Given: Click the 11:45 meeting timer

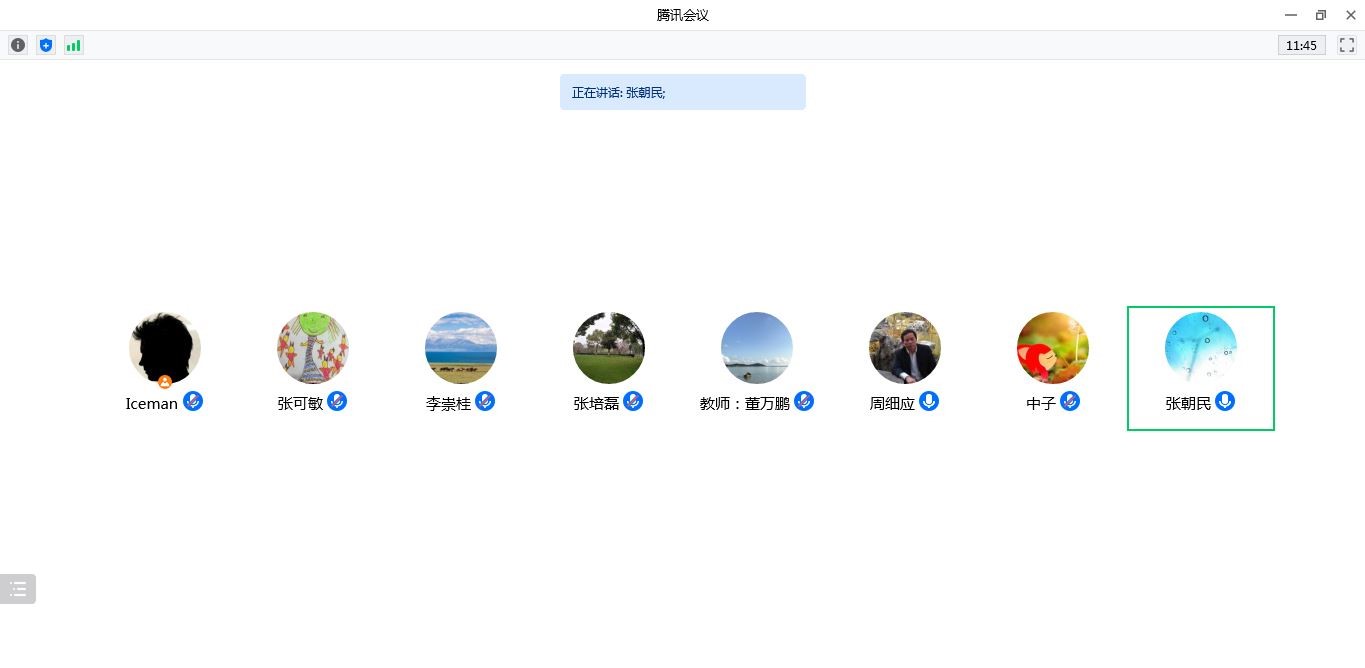Looking at the screenshot, I should [x=1301, y=45].
